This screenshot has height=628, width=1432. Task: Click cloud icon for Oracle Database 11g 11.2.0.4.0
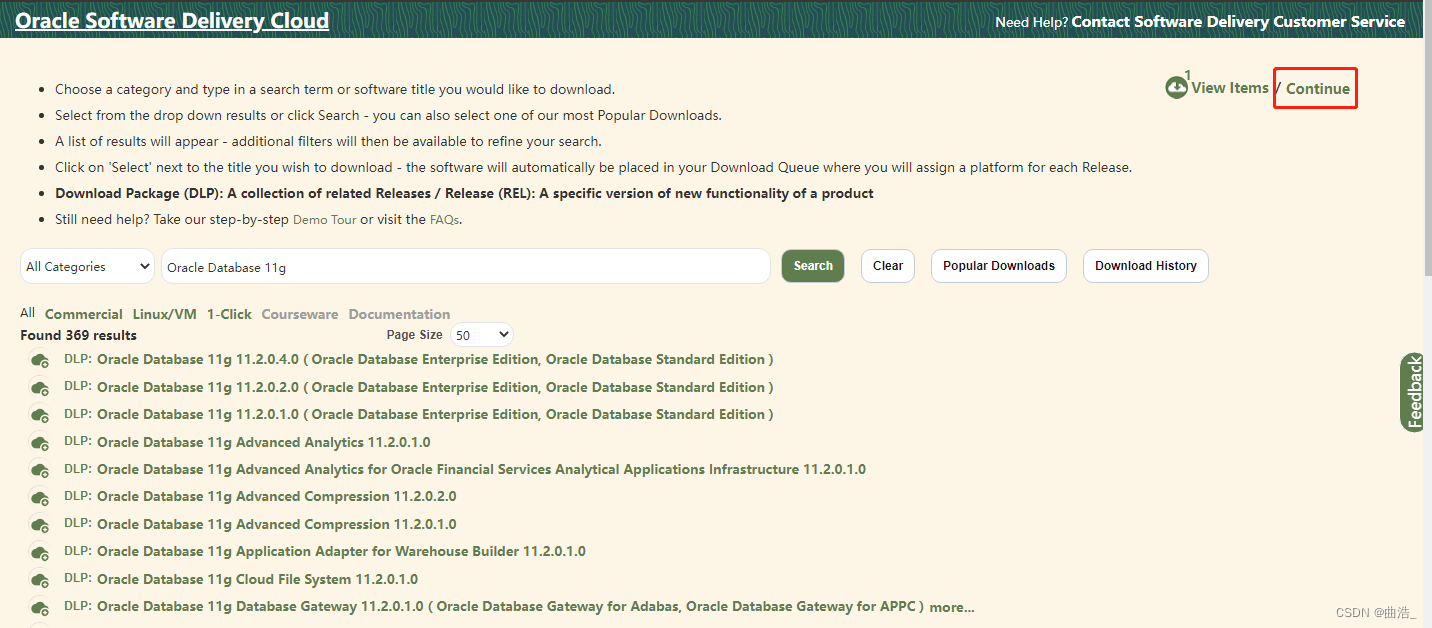tap(40, 360)
